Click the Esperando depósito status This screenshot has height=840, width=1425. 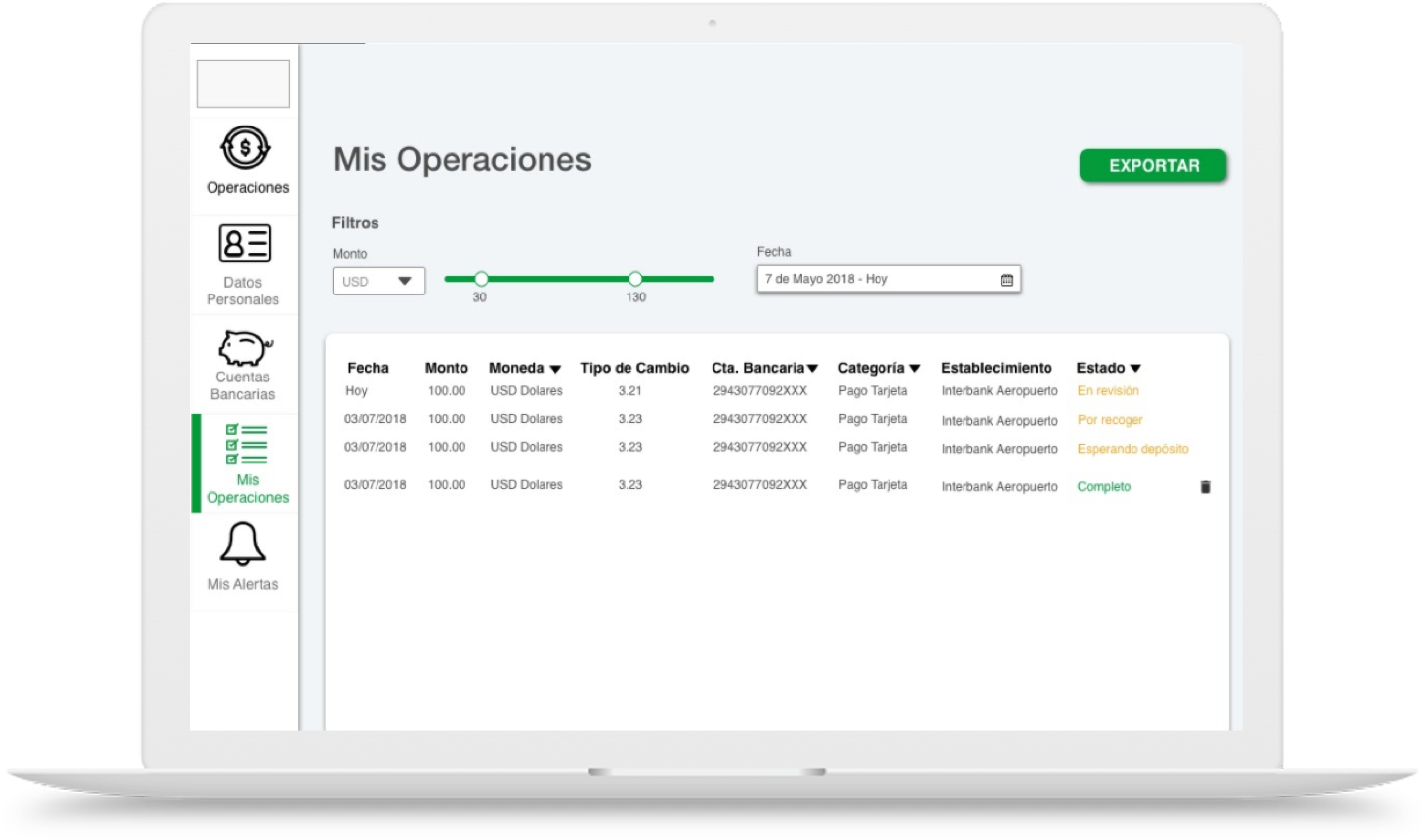1132,449
